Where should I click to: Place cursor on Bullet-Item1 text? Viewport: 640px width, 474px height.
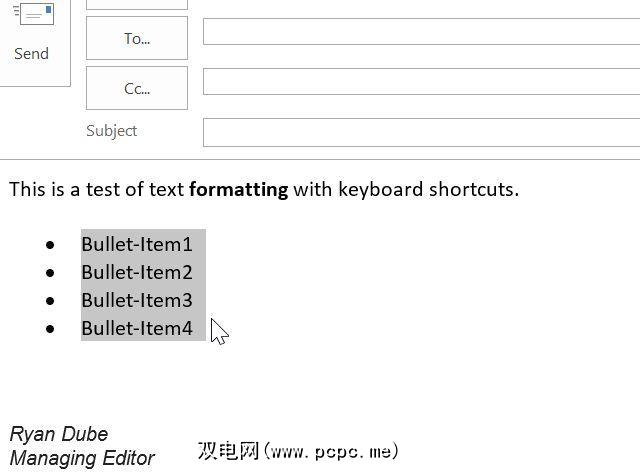coord(136,244)
